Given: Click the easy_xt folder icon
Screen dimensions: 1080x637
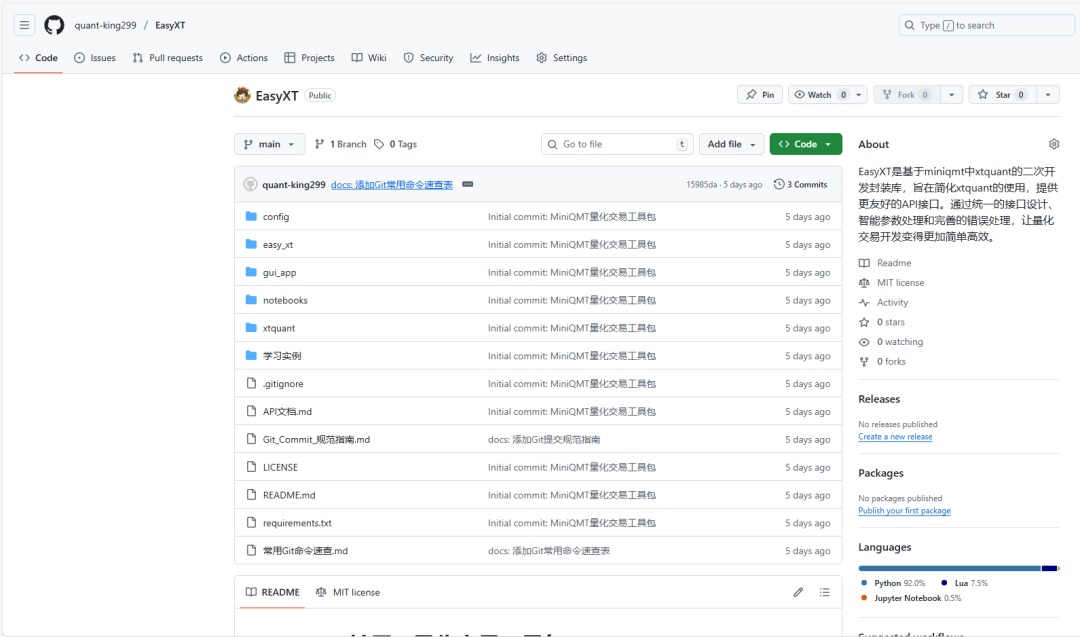Looking at the screenshot, I should pyautogui.click(x=251, y=244).
